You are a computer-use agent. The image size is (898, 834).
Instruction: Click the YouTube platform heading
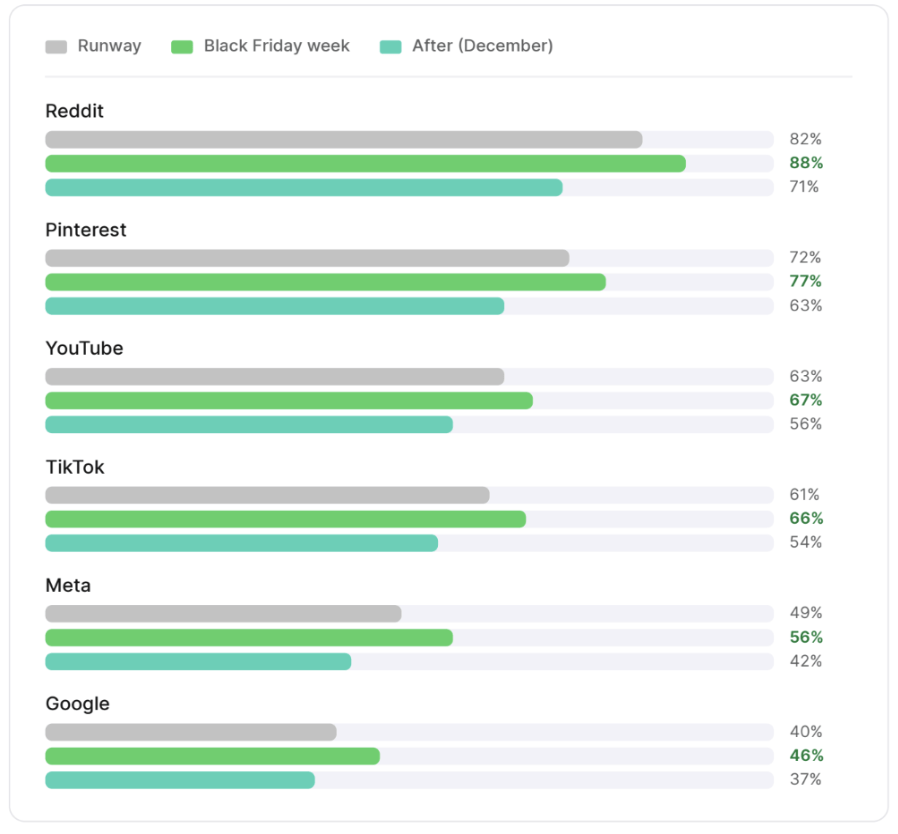[x=84, y=348]
